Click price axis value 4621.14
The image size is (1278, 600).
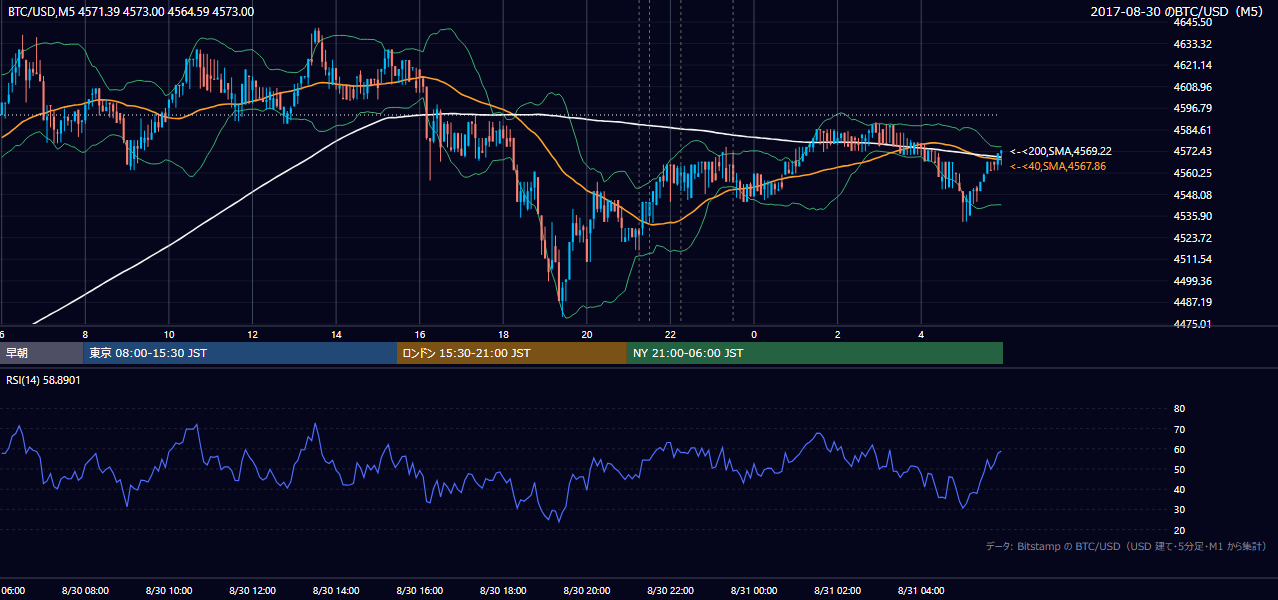click(x=1193, y=65)
